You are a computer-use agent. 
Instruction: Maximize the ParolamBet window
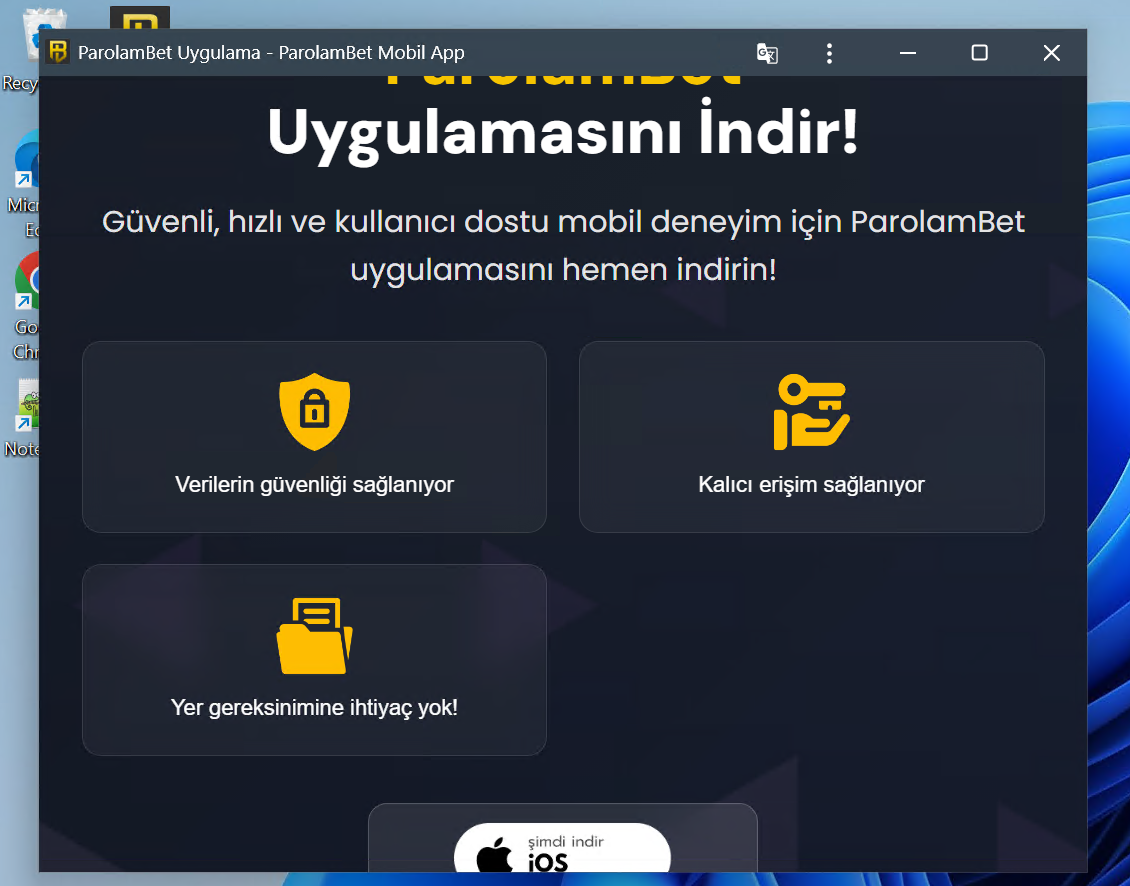click(x=979, y=53)
